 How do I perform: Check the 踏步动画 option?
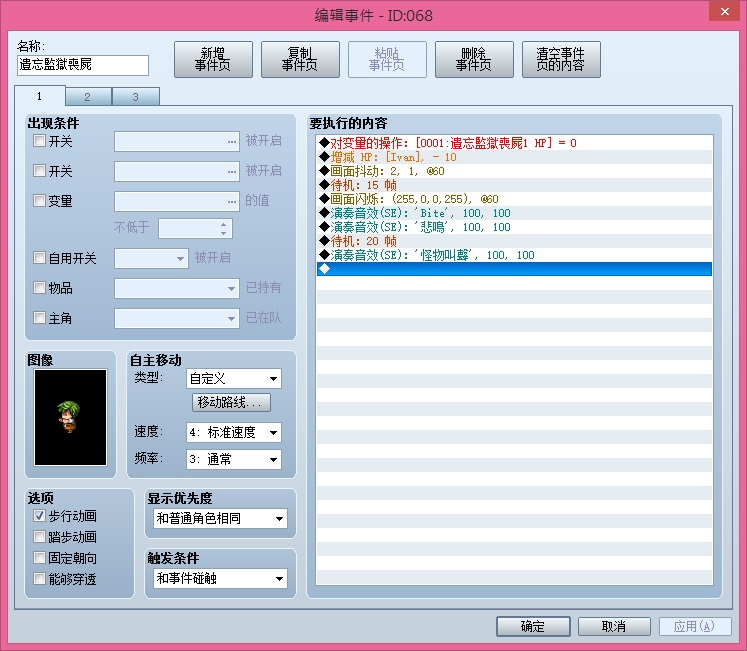[x=39, y=537]
